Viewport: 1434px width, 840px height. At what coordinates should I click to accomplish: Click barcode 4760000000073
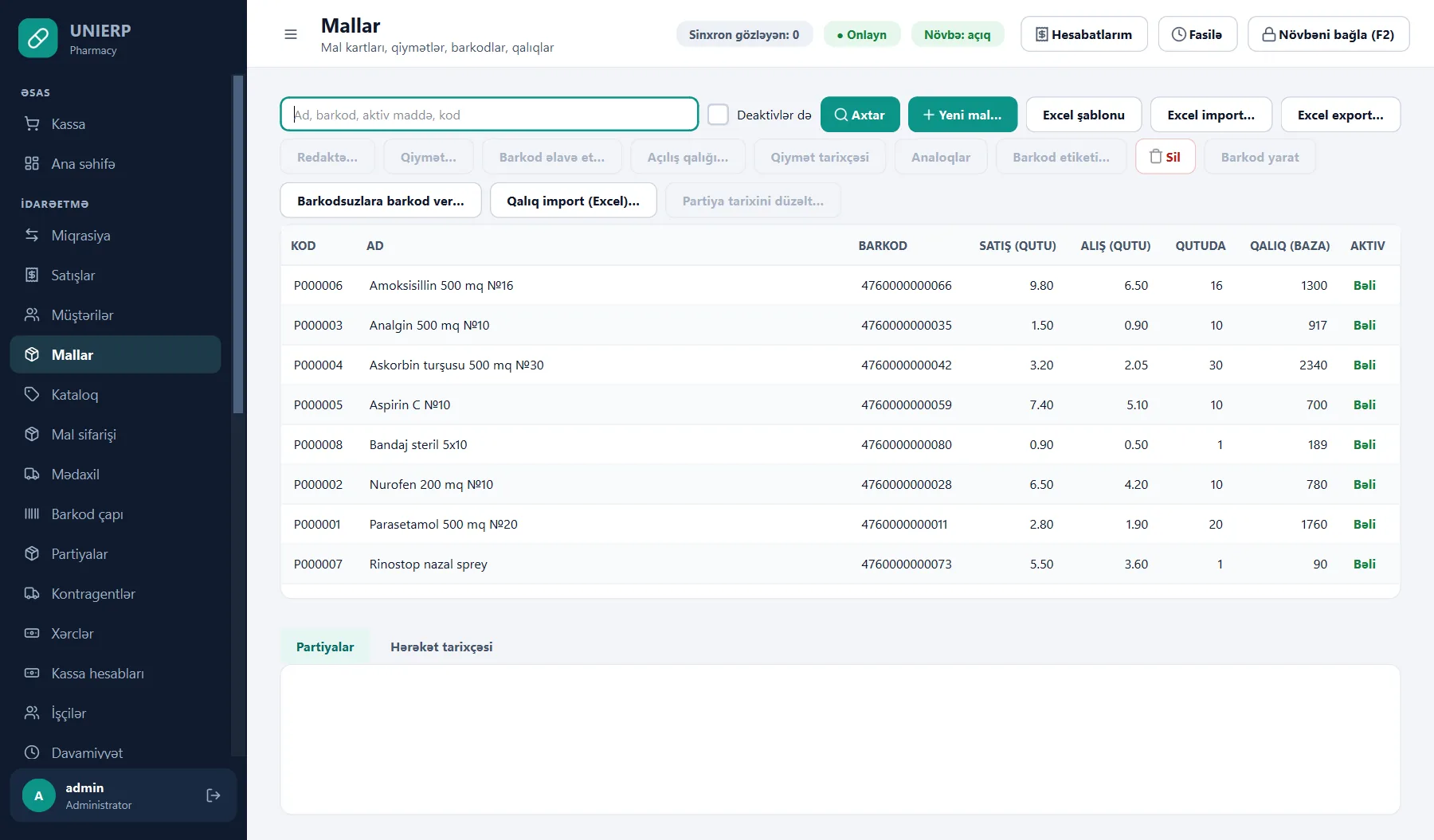click(x=906, y=564)
